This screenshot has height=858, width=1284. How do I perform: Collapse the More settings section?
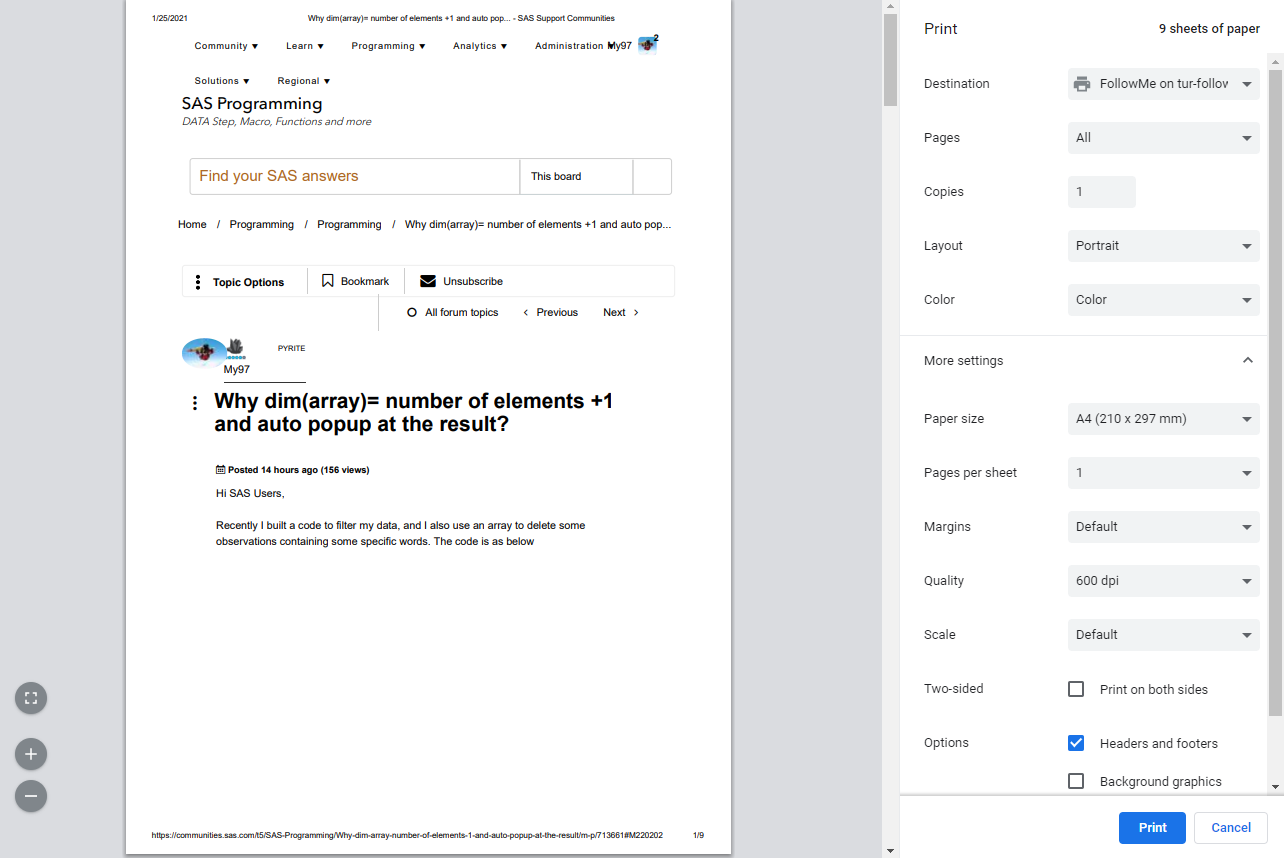[1247, 360]
